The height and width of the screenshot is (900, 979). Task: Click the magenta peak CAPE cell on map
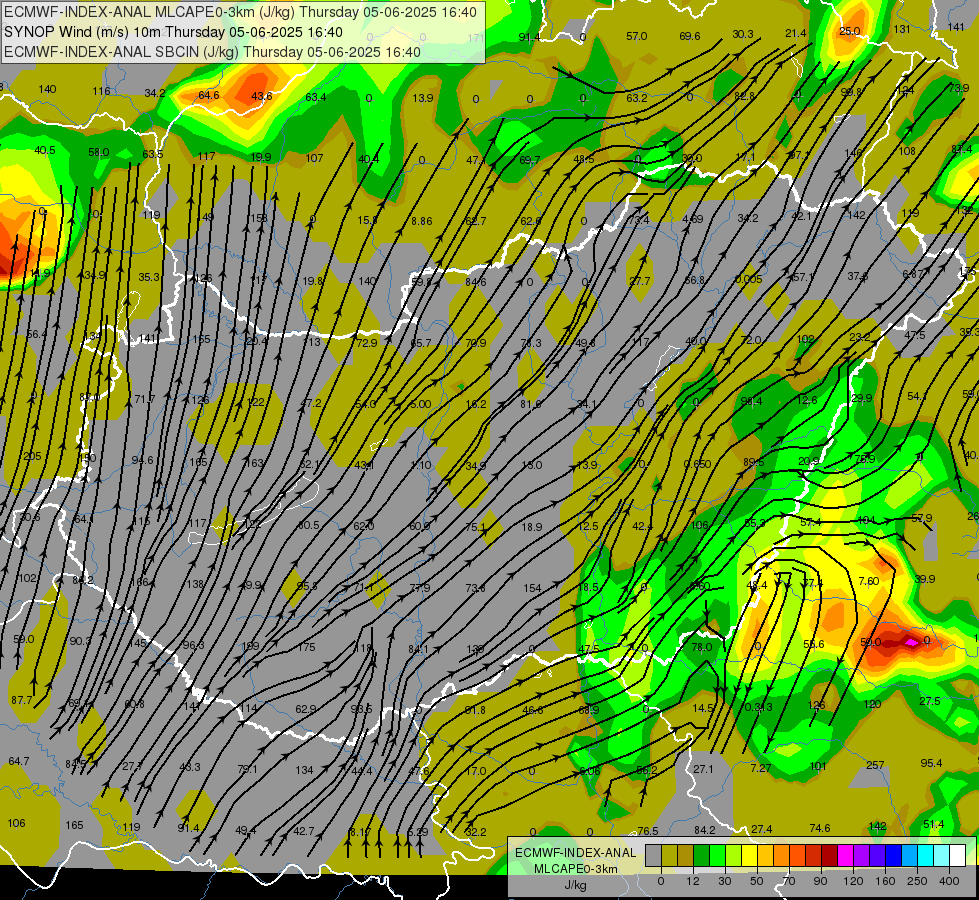pos(912,641)
